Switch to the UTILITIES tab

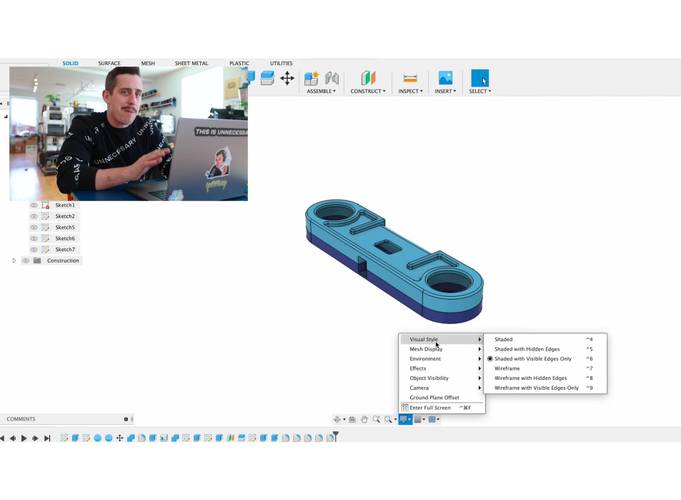click(281, 63)
